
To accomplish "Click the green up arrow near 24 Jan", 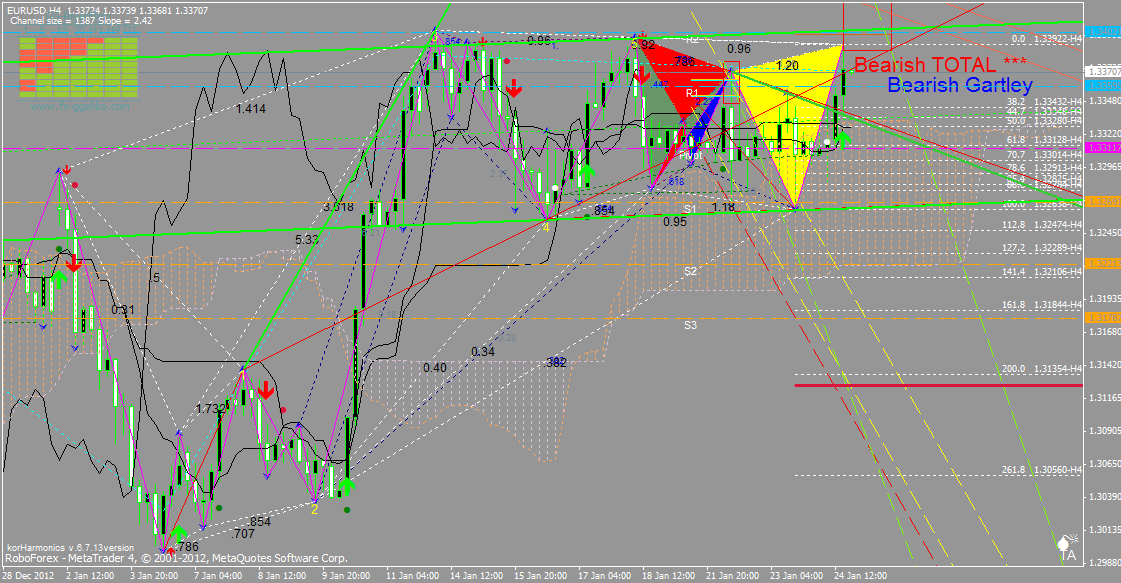I will tap(843, 139).
